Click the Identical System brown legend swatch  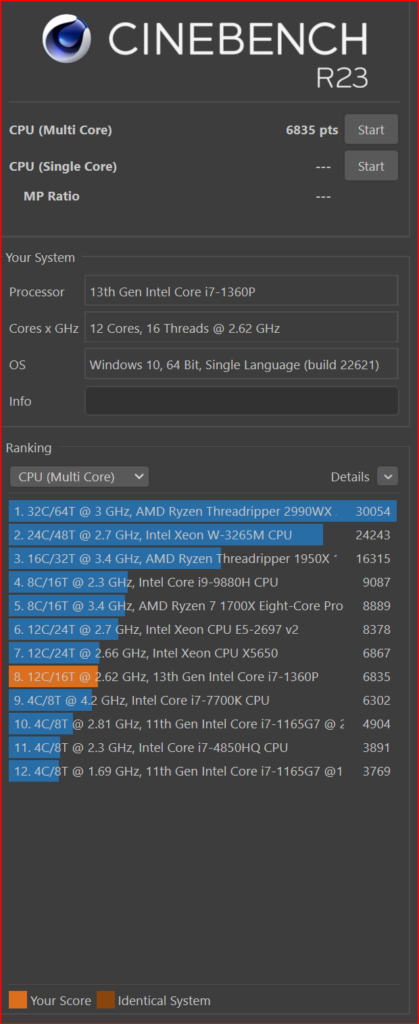[x=106, y=1000]
